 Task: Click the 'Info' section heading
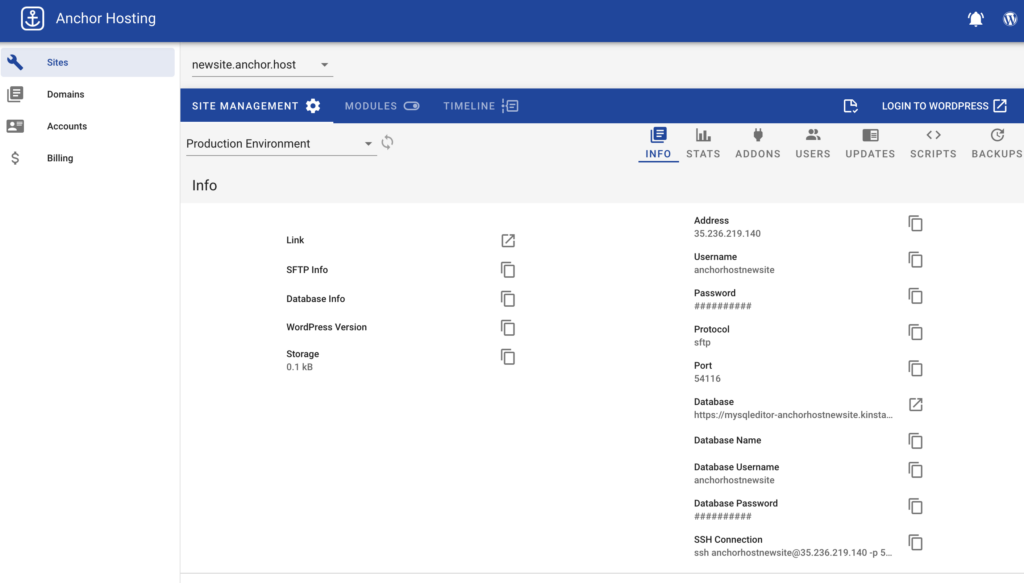pos(204,185)
